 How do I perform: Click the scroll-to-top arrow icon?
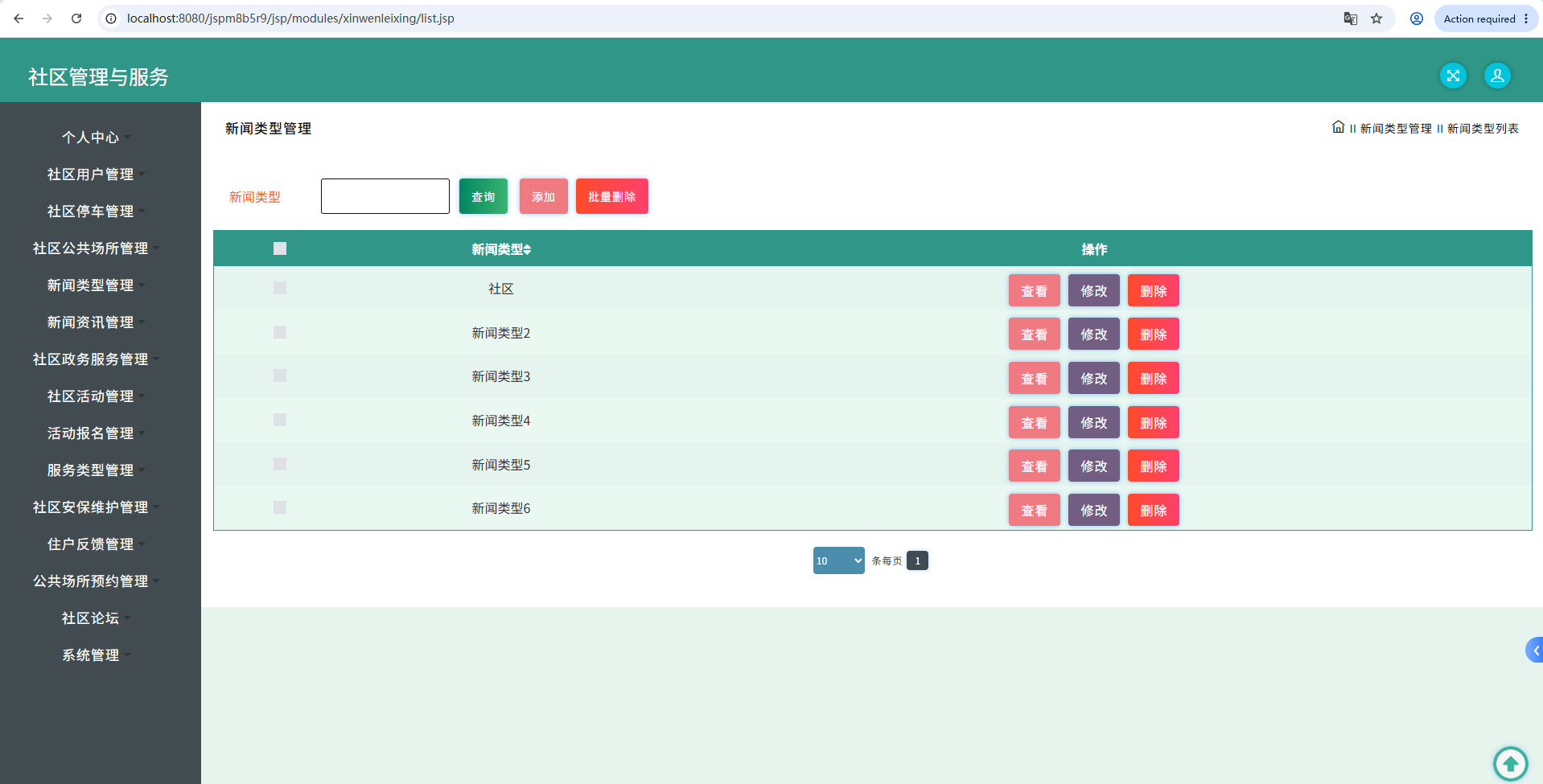[x=1510, y=763]
